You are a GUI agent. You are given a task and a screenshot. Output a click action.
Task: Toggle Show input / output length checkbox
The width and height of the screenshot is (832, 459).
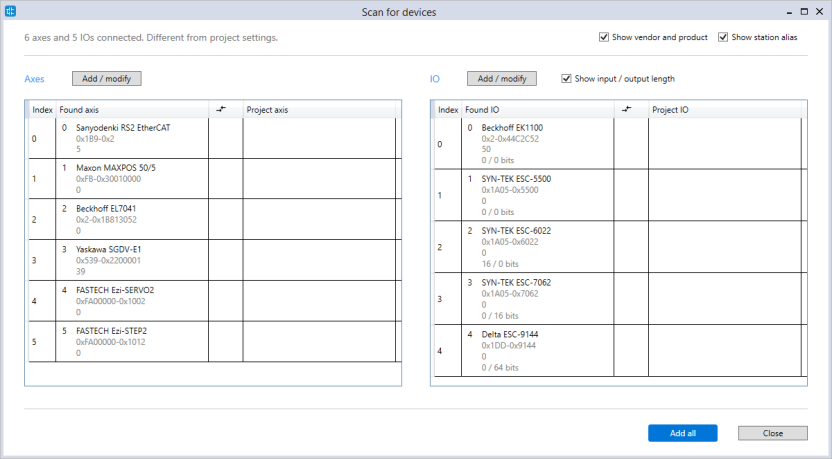(566, 79)
